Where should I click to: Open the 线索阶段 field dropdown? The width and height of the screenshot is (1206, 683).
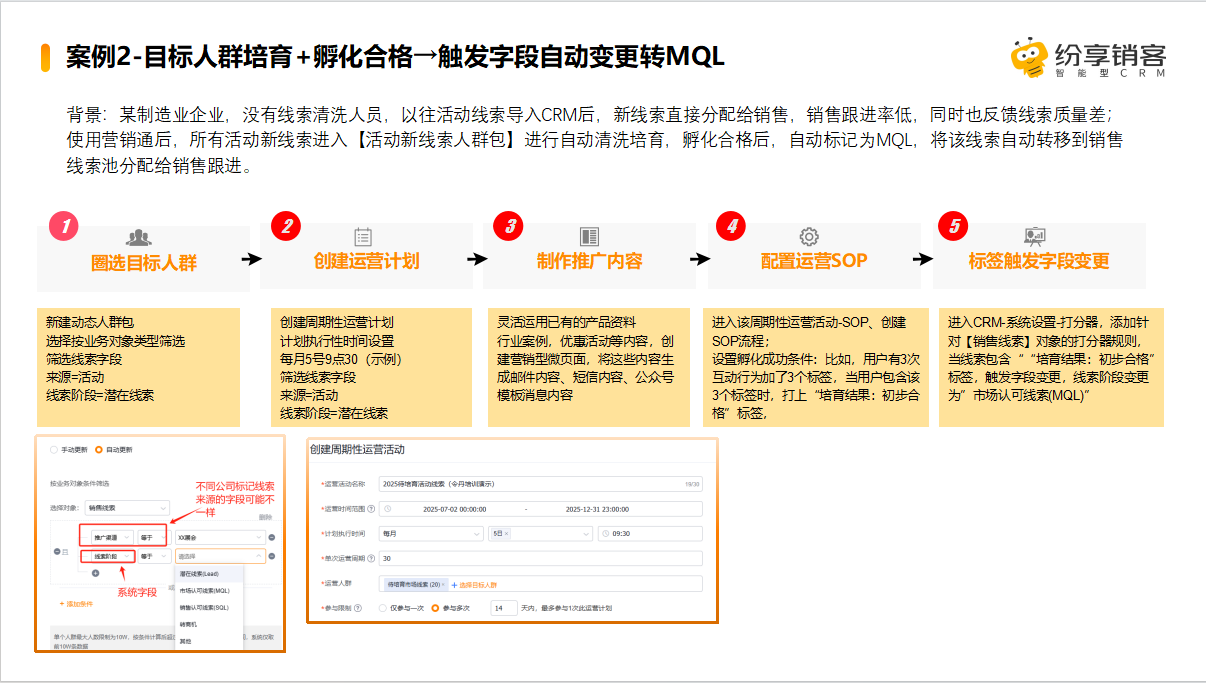click(x=112, y=556)
